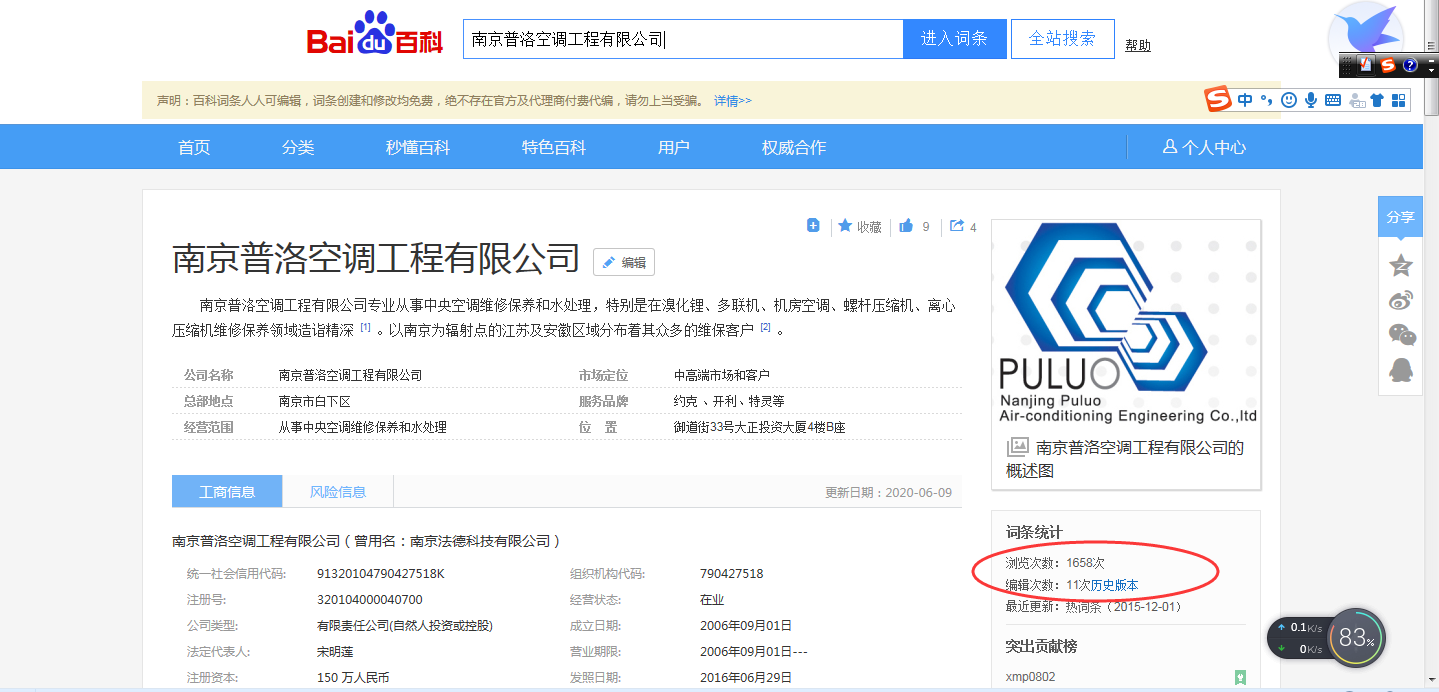Viewport: 1439px width, 692px height.
Task: Click the grip handle of the black toolbar
Action: coord(1347,65)
